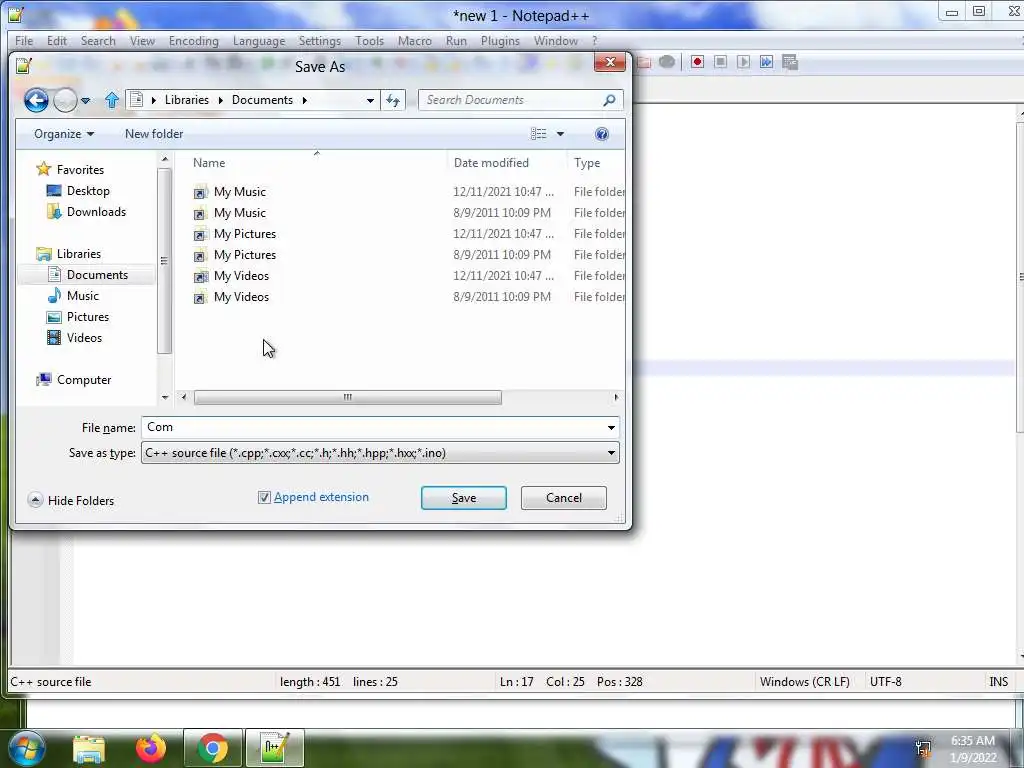Click the Back navigation arrow in Save As

[x=36, y=100]
